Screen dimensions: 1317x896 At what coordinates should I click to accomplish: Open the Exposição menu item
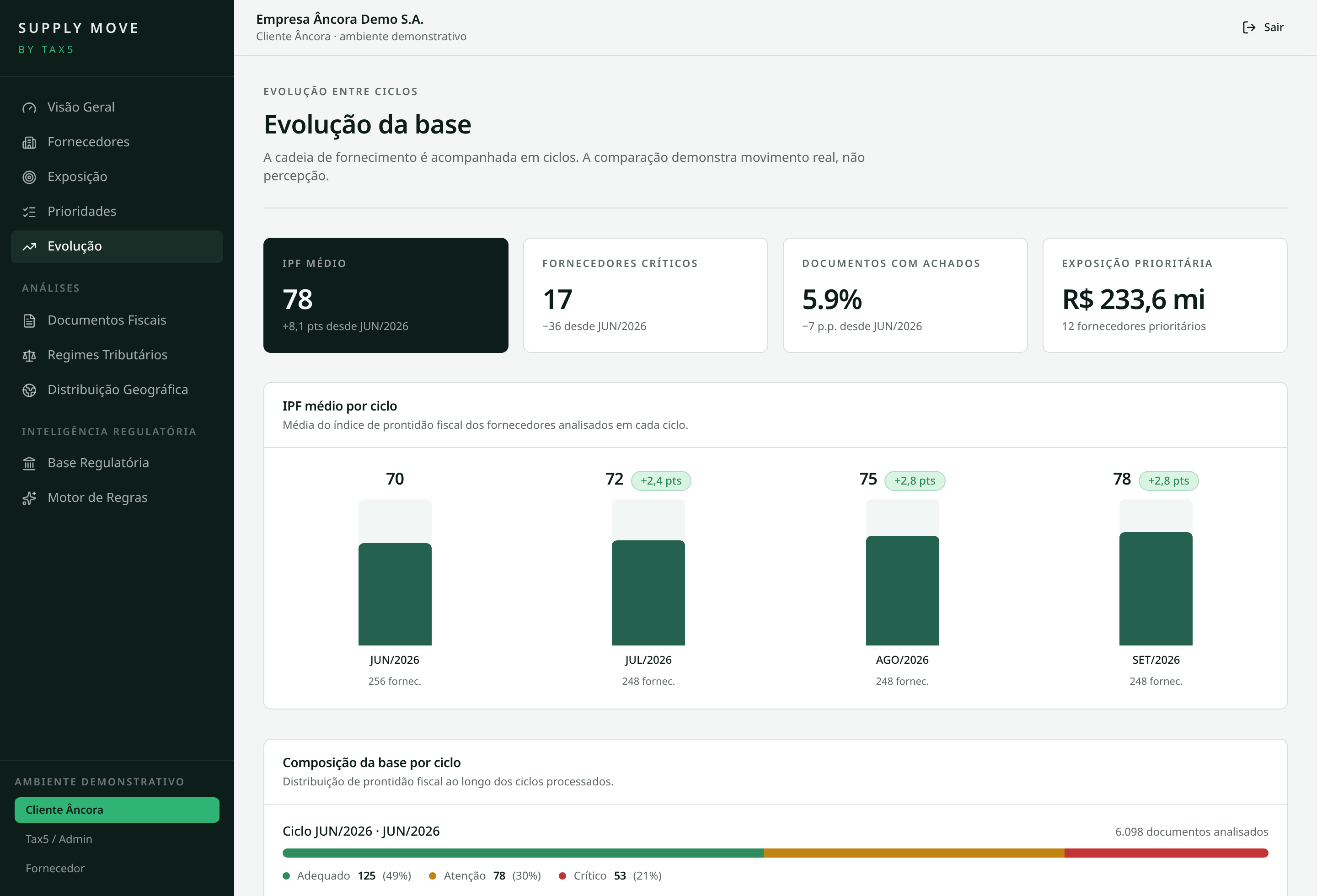(117, 177)
